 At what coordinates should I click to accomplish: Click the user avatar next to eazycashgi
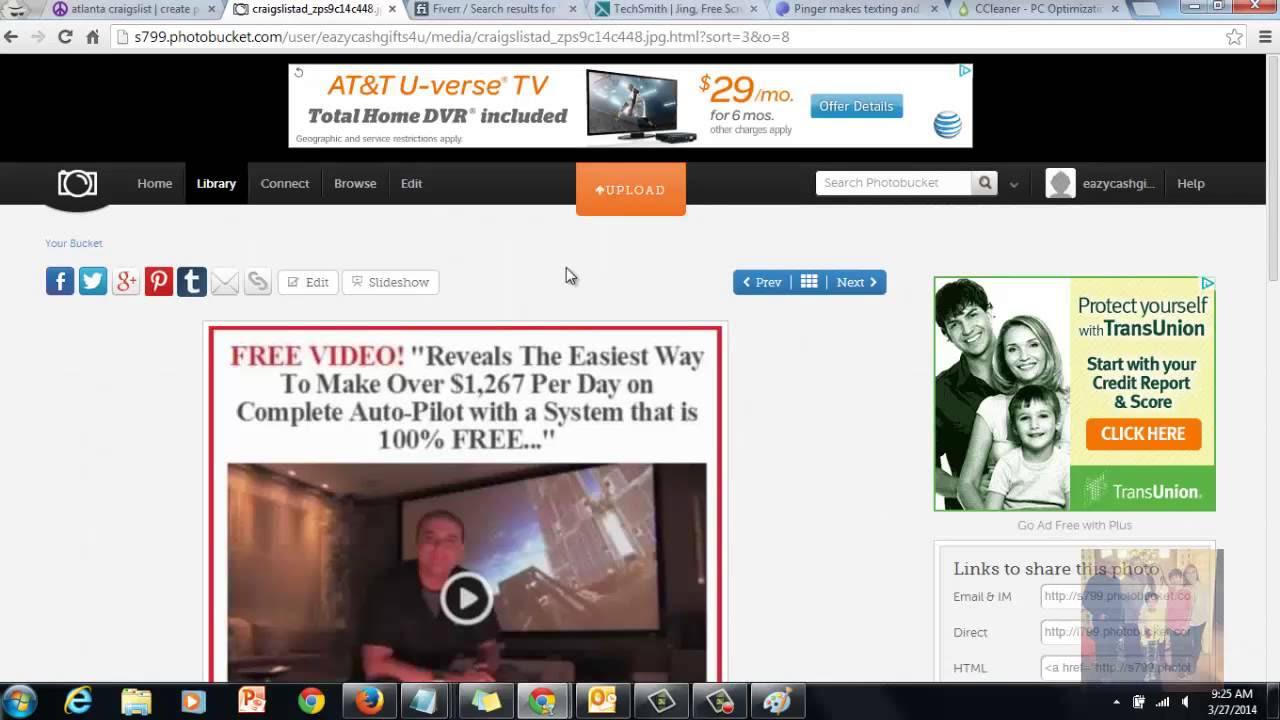click(1060, 183)
